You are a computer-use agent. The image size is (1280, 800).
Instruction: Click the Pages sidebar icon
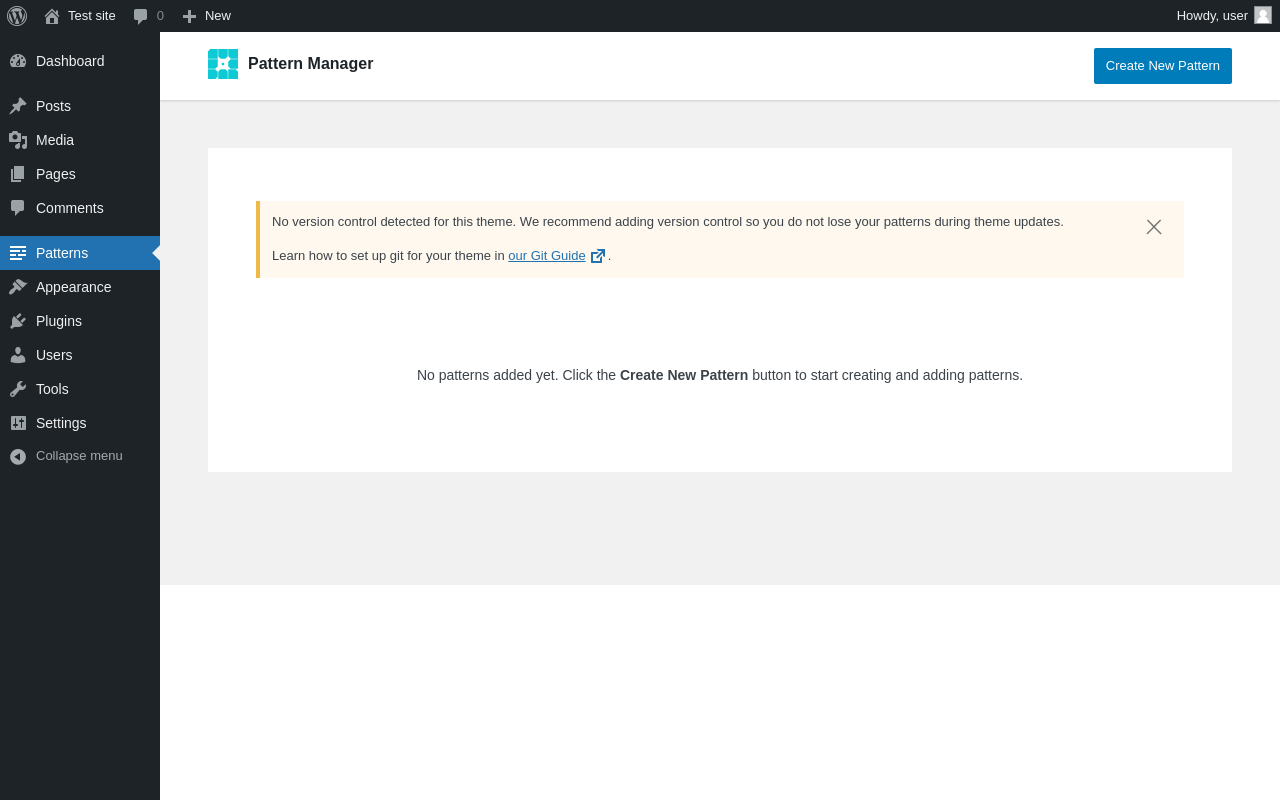point(18,174)
